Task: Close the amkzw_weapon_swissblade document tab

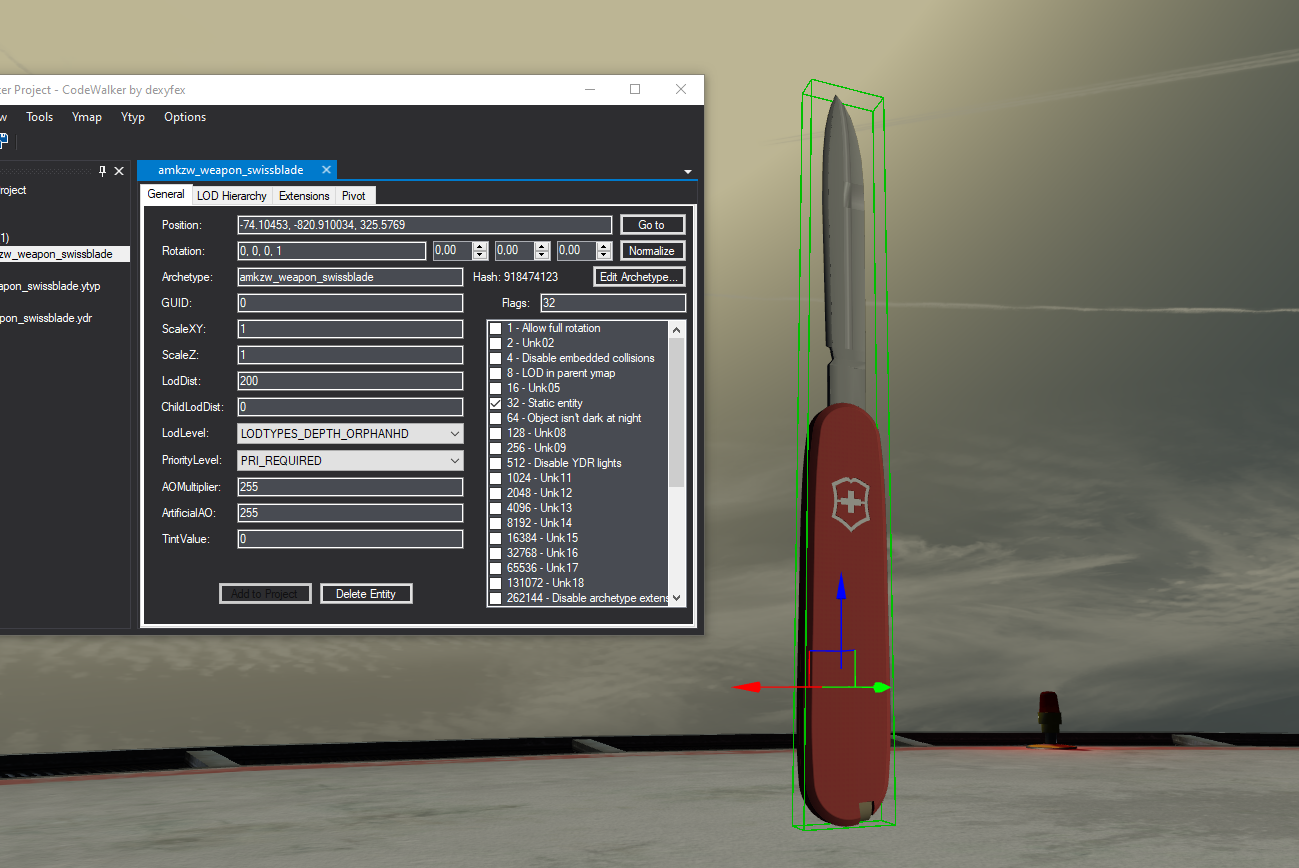Action: pos(326,170)
